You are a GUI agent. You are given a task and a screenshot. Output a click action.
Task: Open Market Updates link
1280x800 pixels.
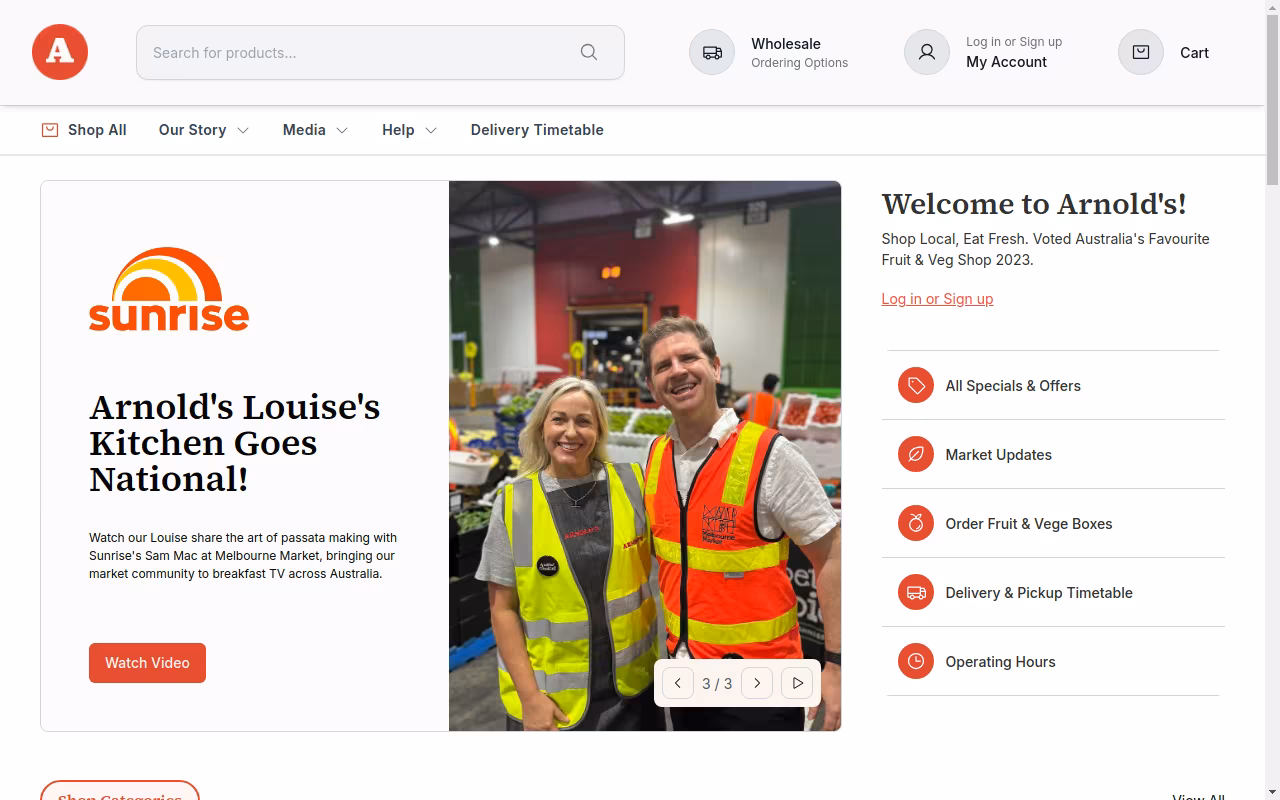998,454
